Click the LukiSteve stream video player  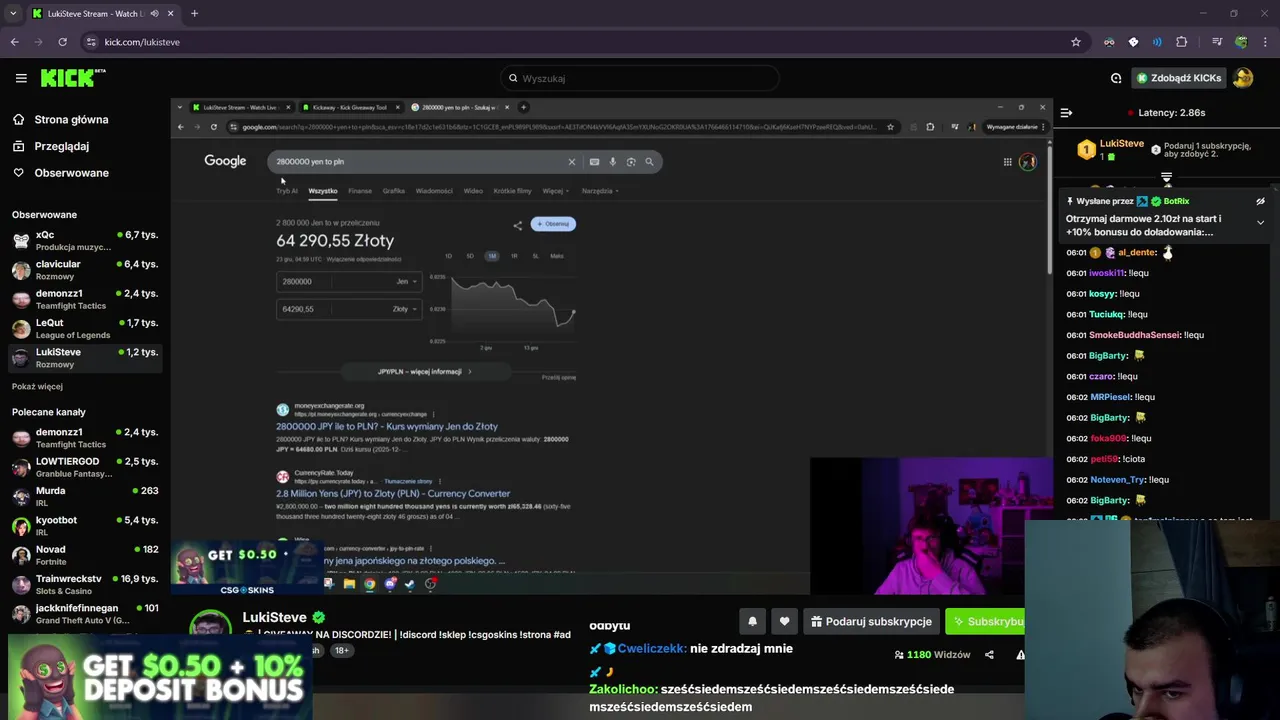point(612,346)
